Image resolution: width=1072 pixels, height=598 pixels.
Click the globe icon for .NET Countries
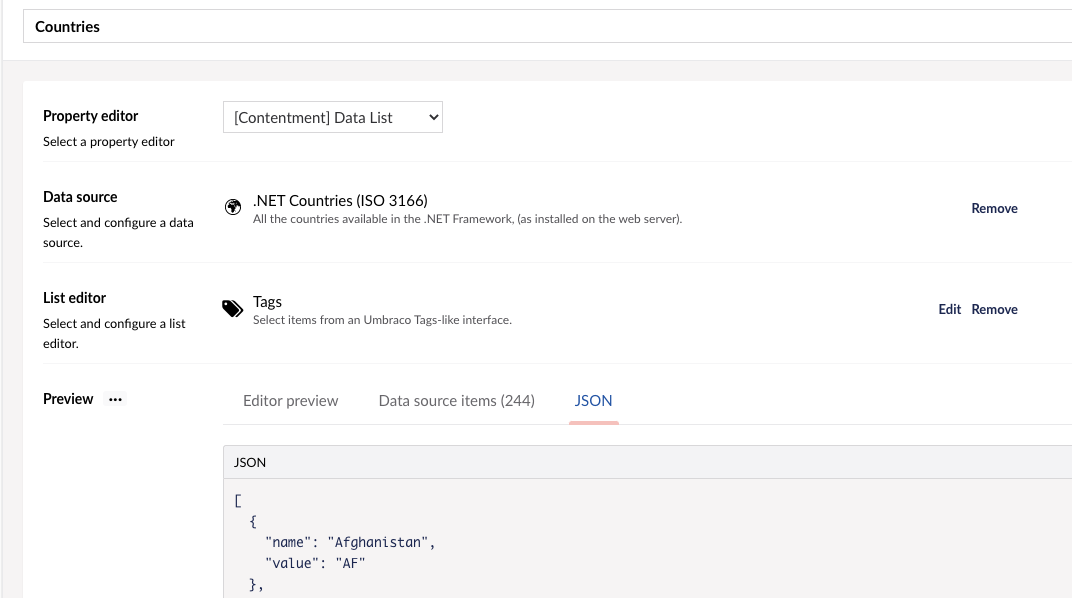[x=233, y=206]
